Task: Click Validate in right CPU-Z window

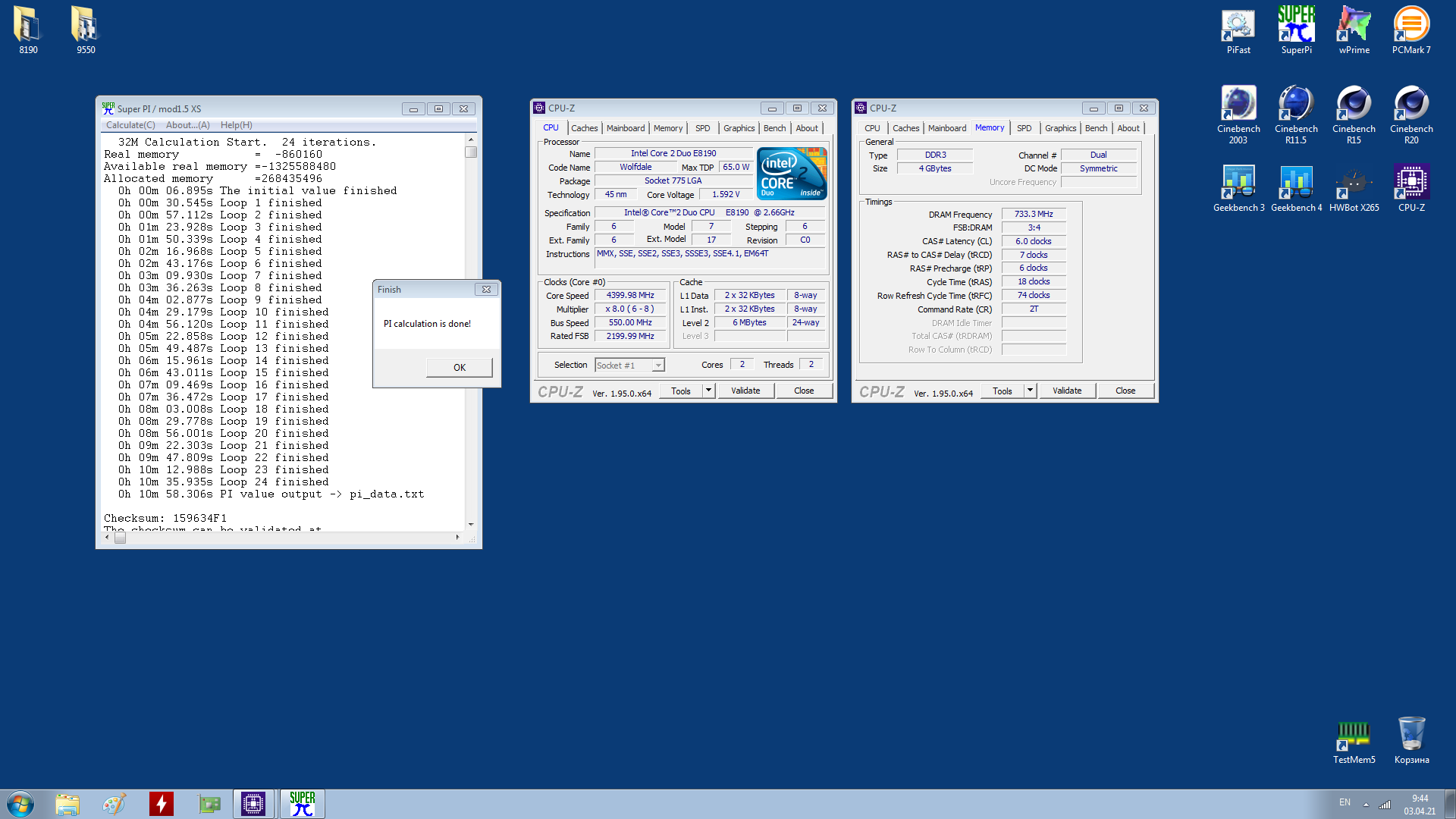Action: [x=1067, y=391]
